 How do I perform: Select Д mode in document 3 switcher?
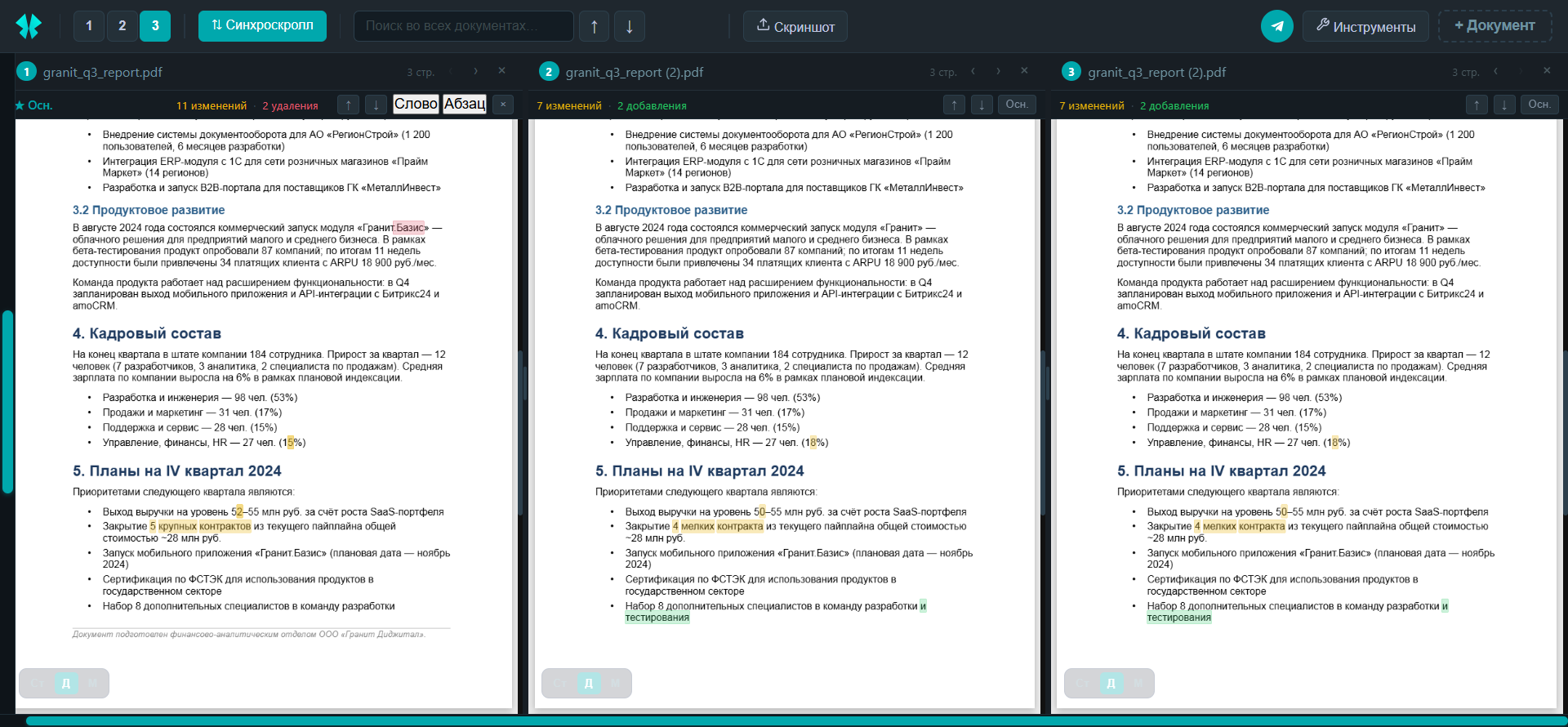coord(1111,683)
